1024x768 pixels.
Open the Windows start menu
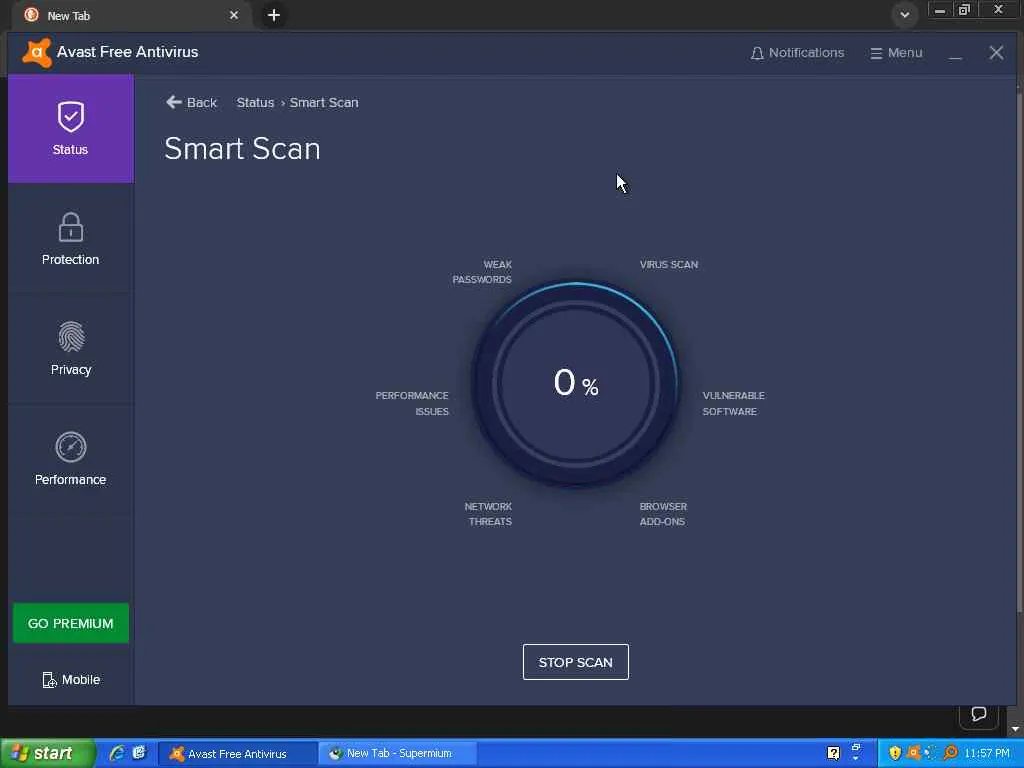48,753
